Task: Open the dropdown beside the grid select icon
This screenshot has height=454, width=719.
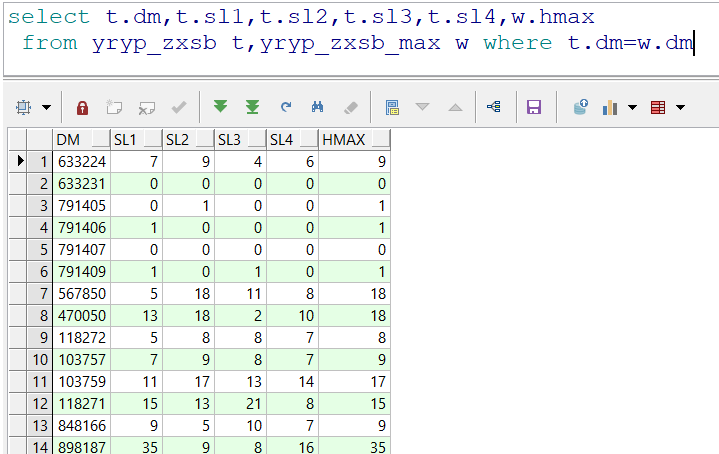Action: [46, 107]
